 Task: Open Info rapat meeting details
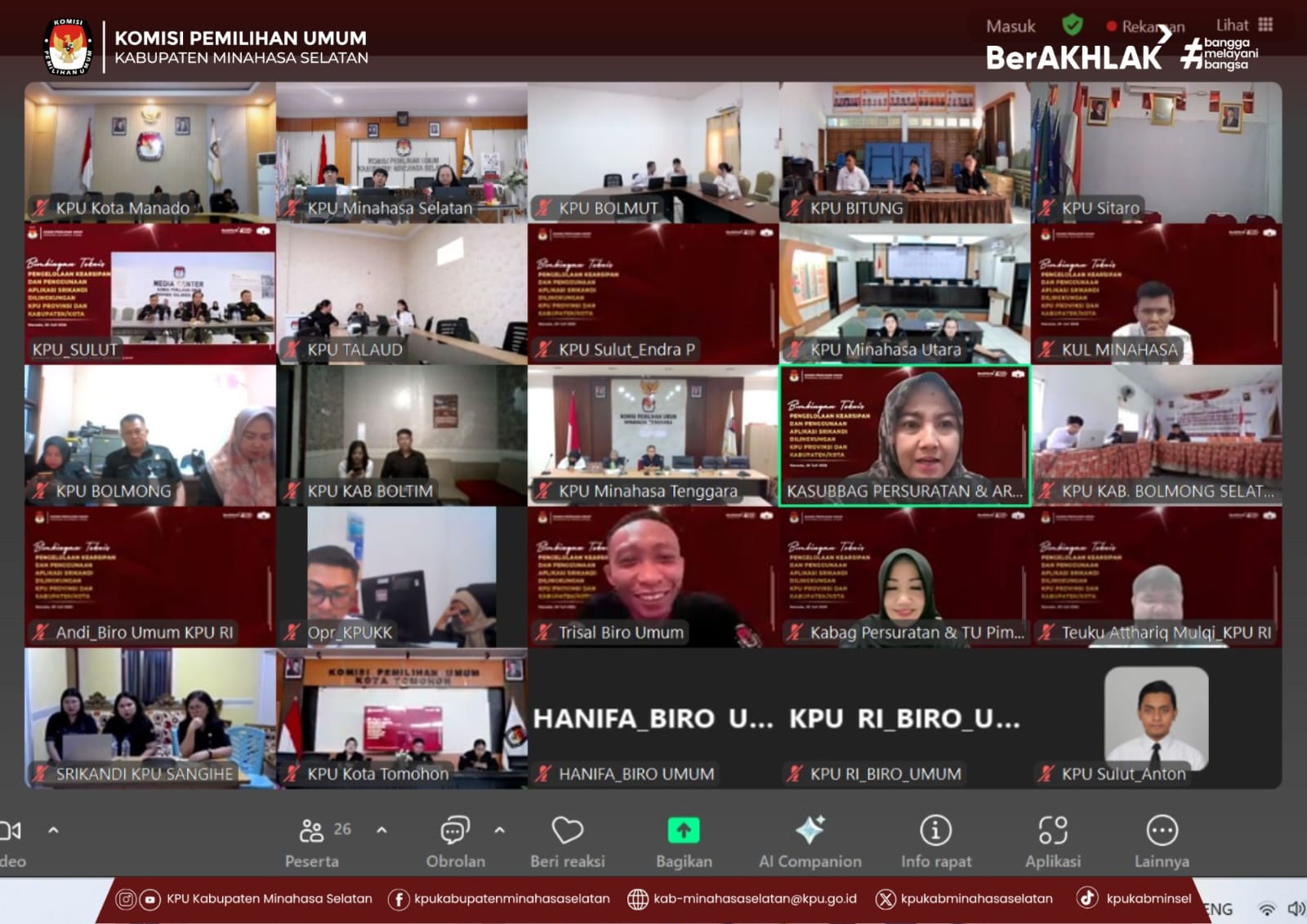pyautogui.click(x=935, y=841)
